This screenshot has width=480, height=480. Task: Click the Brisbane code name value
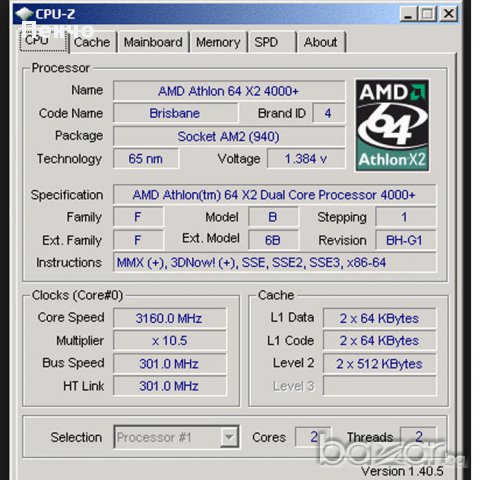(x=175, y=113)
